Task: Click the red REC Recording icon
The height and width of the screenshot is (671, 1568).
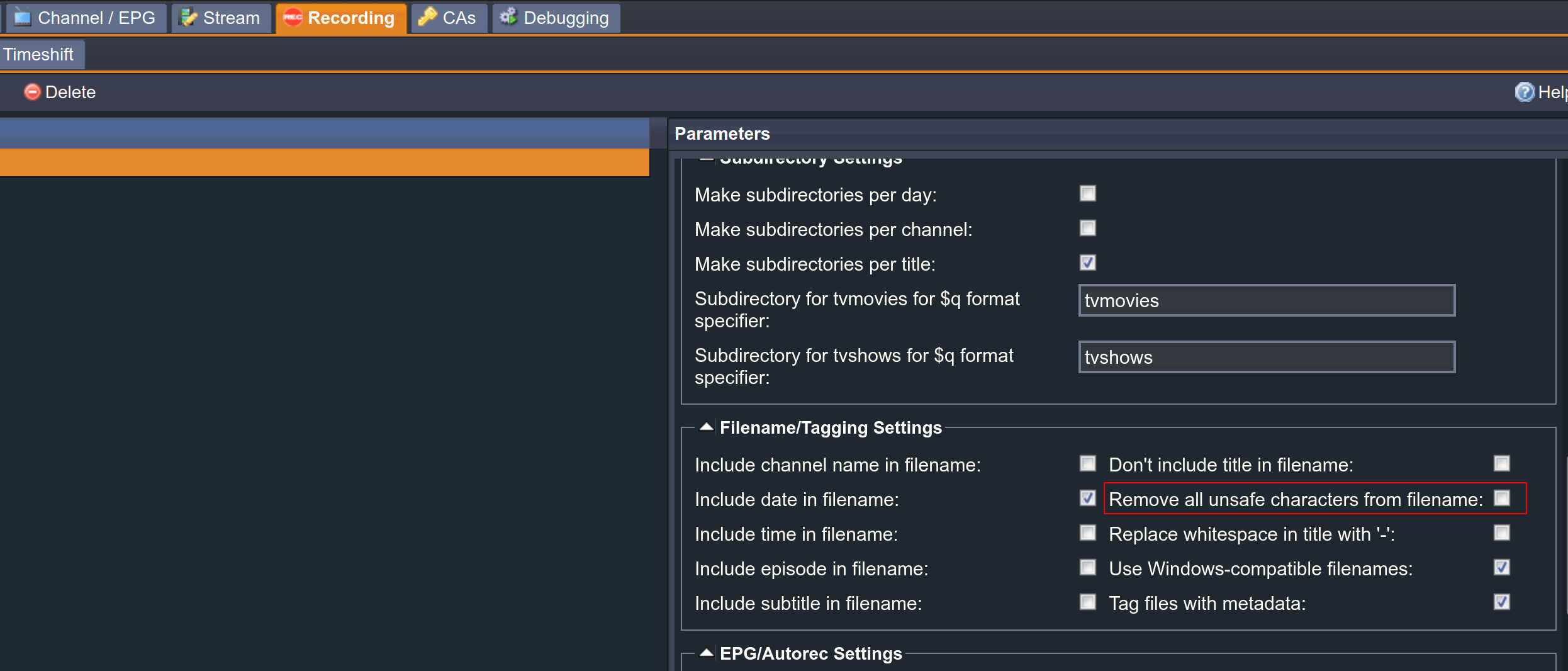Action: coord(293,18)
